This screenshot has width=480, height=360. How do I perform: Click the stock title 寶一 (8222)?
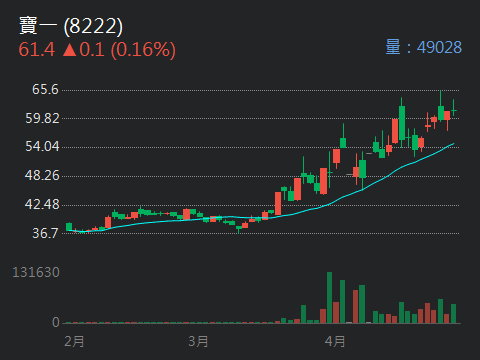pyautogui.click(x=71, y=26)
